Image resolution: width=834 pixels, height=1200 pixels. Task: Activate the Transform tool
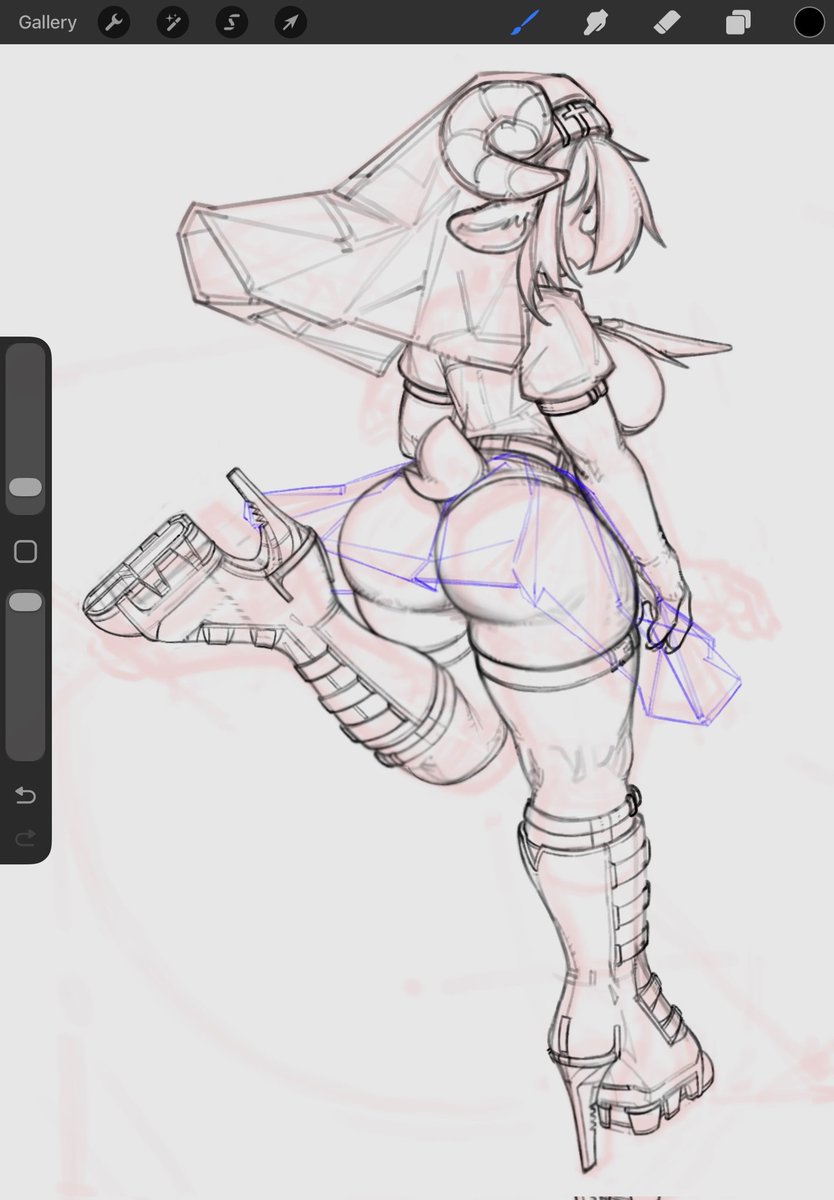point(290,21)
